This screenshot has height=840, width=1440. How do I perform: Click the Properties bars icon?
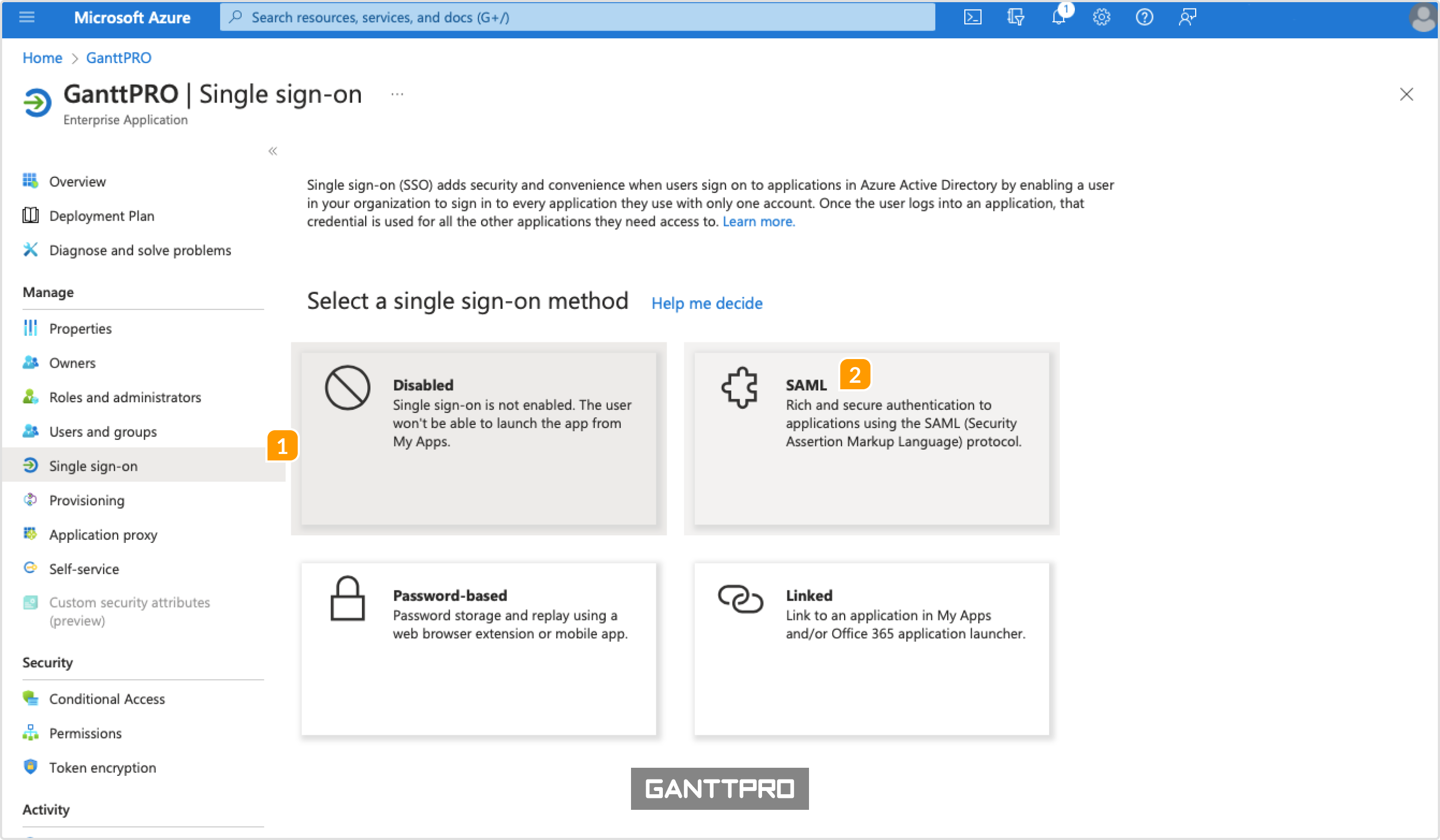pyautogui.click(x=30, y=328)
